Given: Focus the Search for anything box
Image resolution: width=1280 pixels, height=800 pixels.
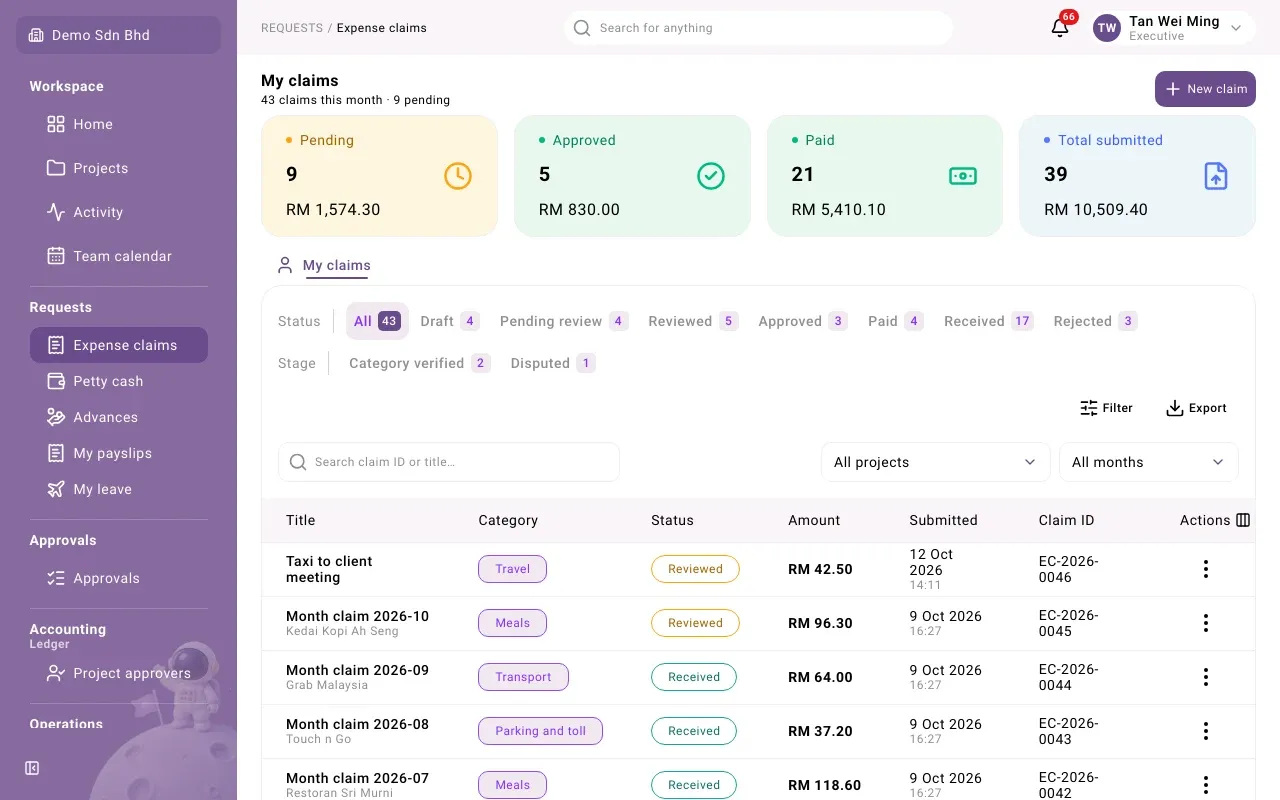Looking at the screenshot, I should 758,28.
